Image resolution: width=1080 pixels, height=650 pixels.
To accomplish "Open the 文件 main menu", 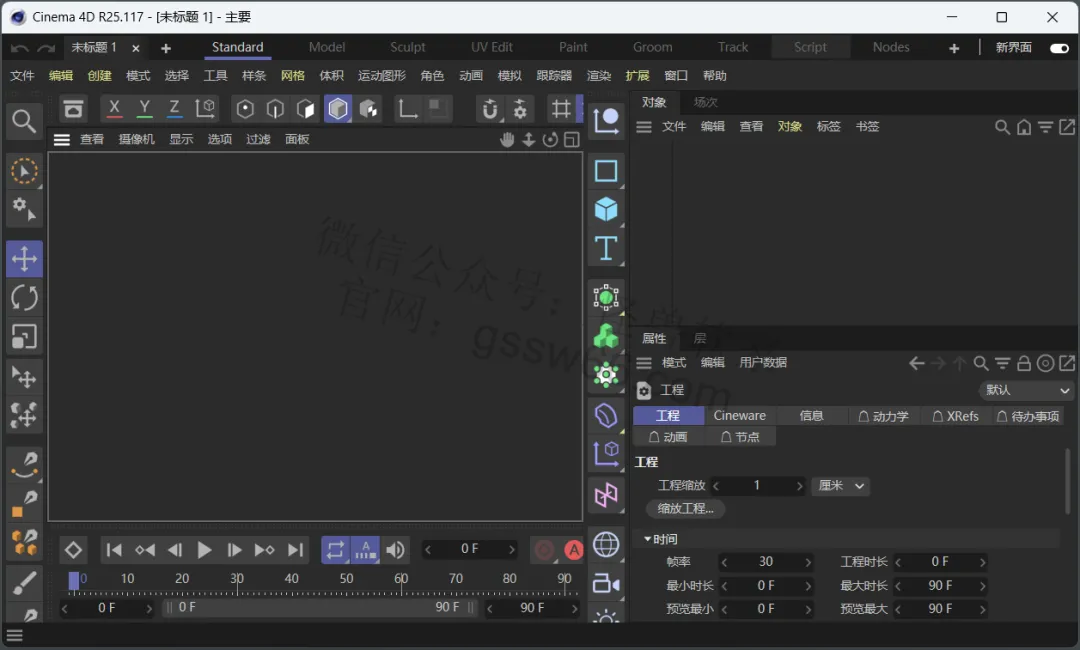I will [22, 76].
